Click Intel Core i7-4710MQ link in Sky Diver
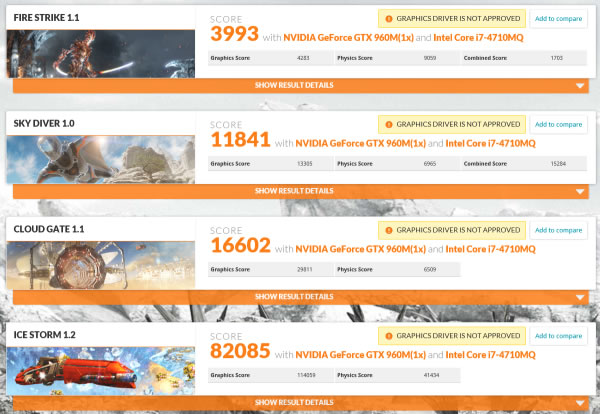This screenshot has height=414, width=600. (490, 143)
